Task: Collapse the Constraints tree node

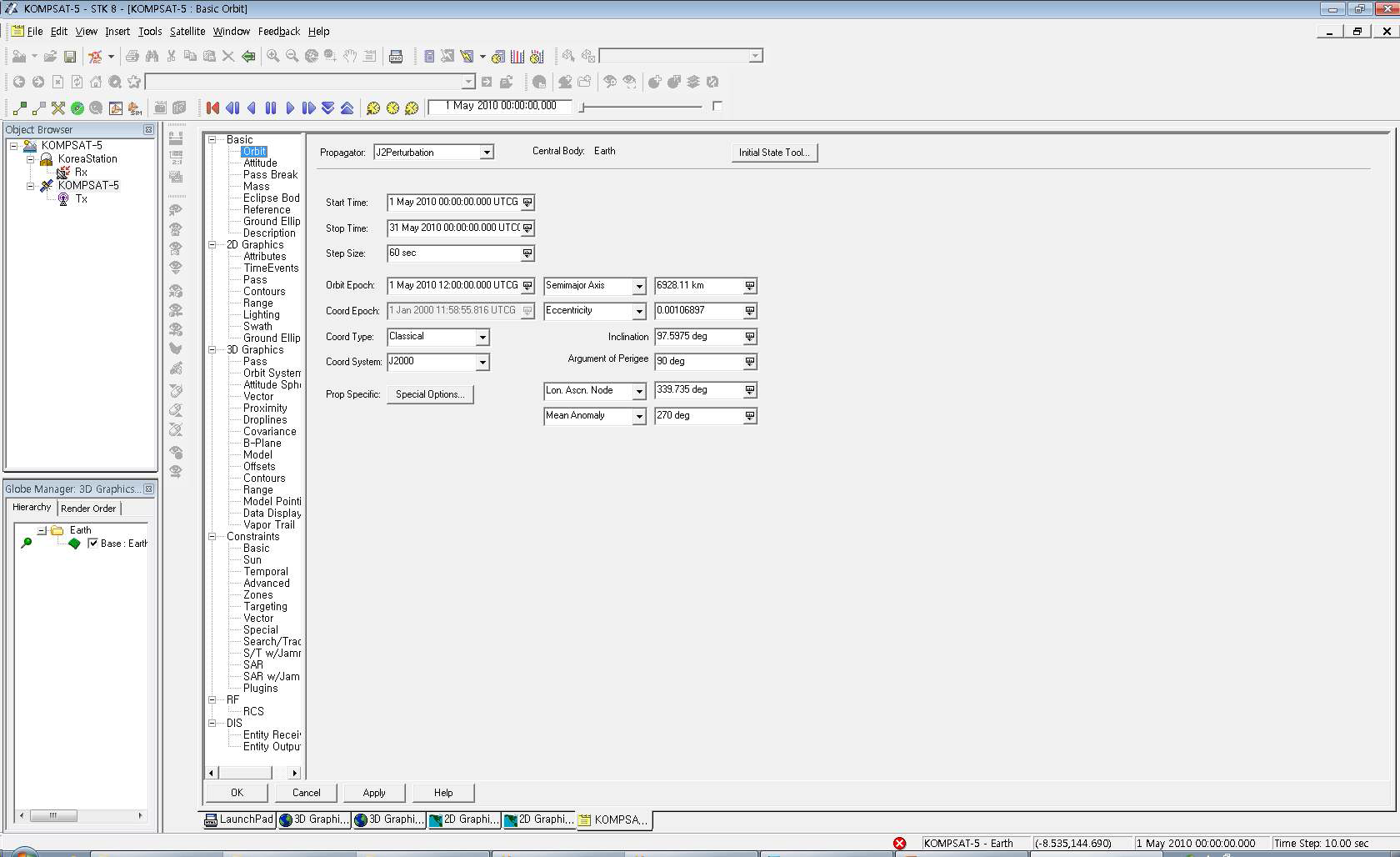Action: pos(212,537)
